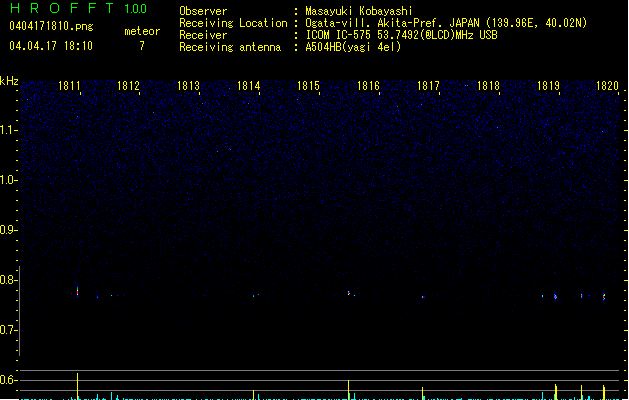The height and width of the screenshot is (400, 629).
Task: Click the 1813 time axis marker
Action: 188,86
